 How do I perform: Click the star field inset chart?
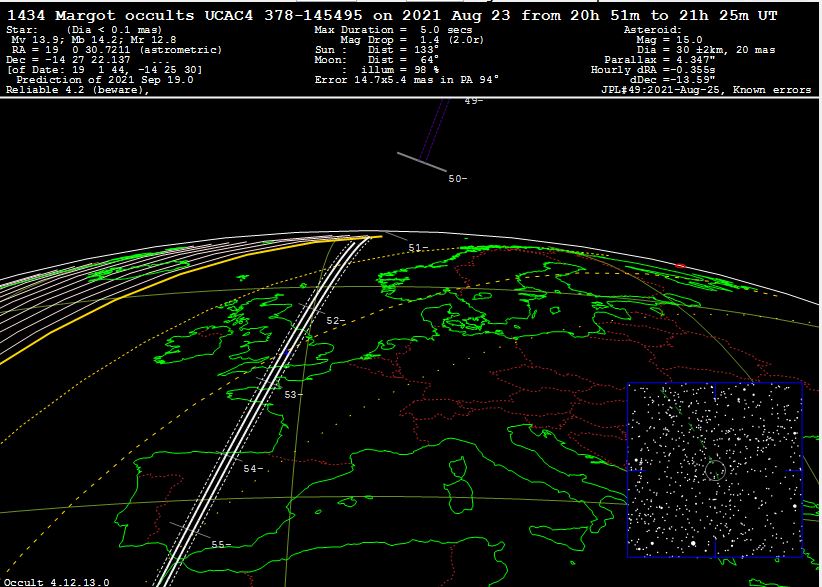[x=714, y=469]
